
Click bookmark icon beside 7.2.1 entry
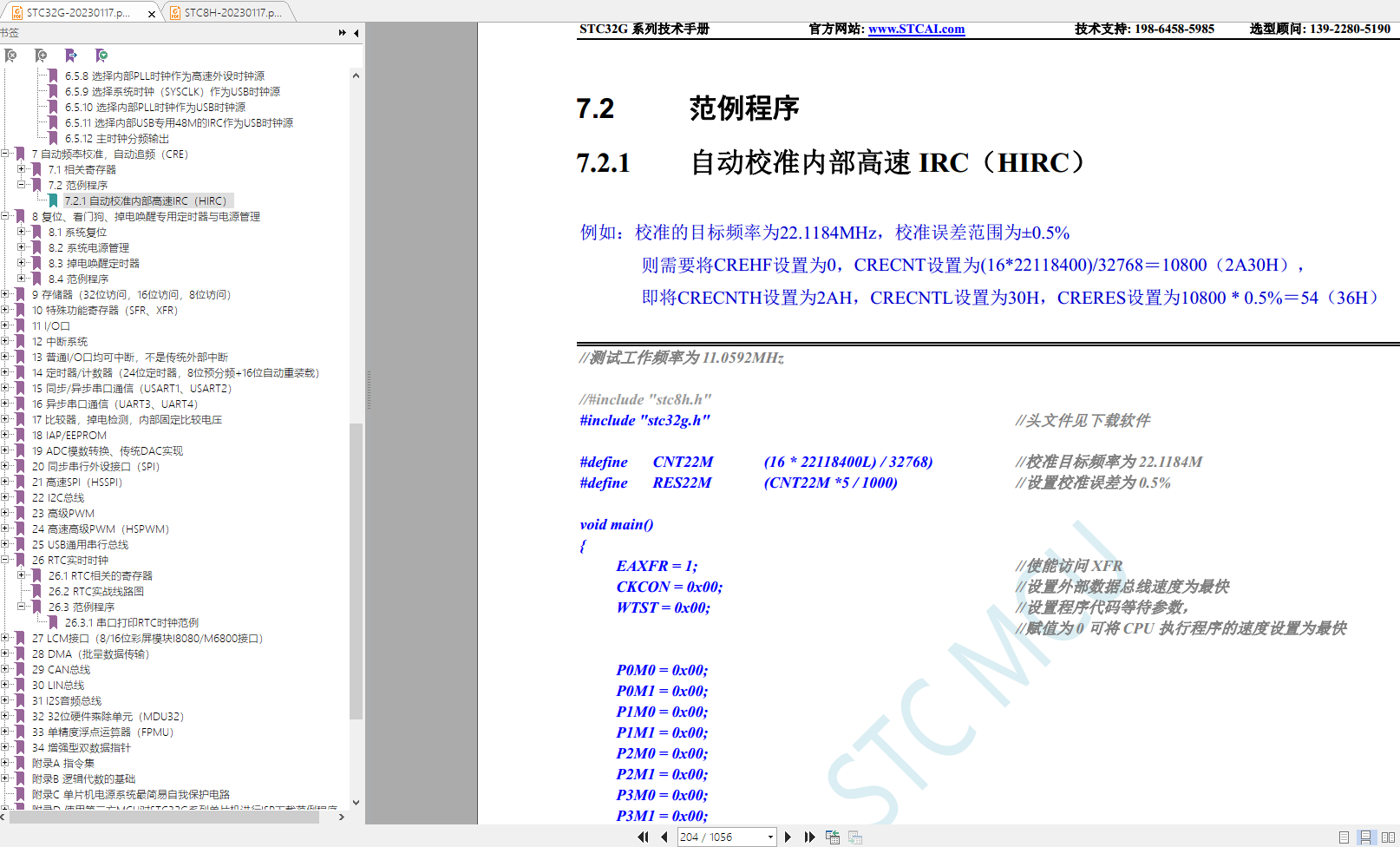click(x=53, y=200)
